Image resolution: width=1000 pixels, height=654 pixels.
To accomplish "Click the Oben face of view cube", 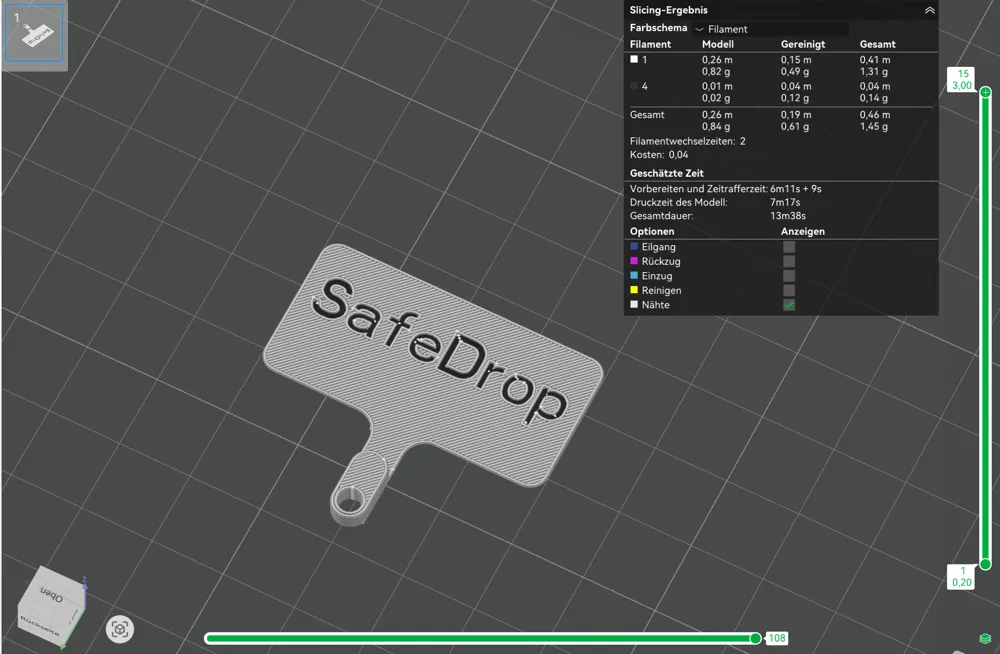I will point(53,593).
